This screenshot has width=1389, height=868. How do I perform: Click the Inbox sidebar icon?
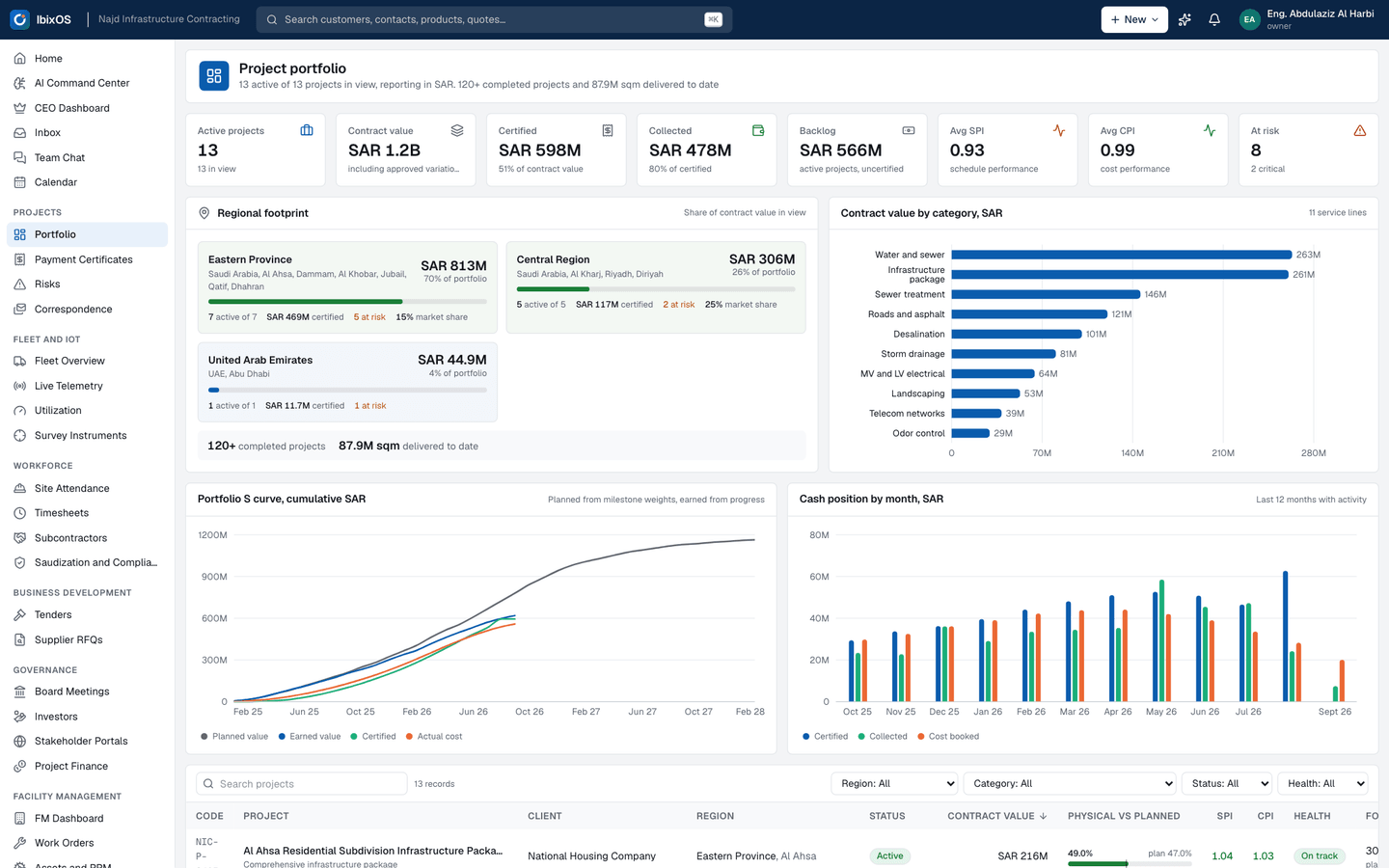[19, 133]
